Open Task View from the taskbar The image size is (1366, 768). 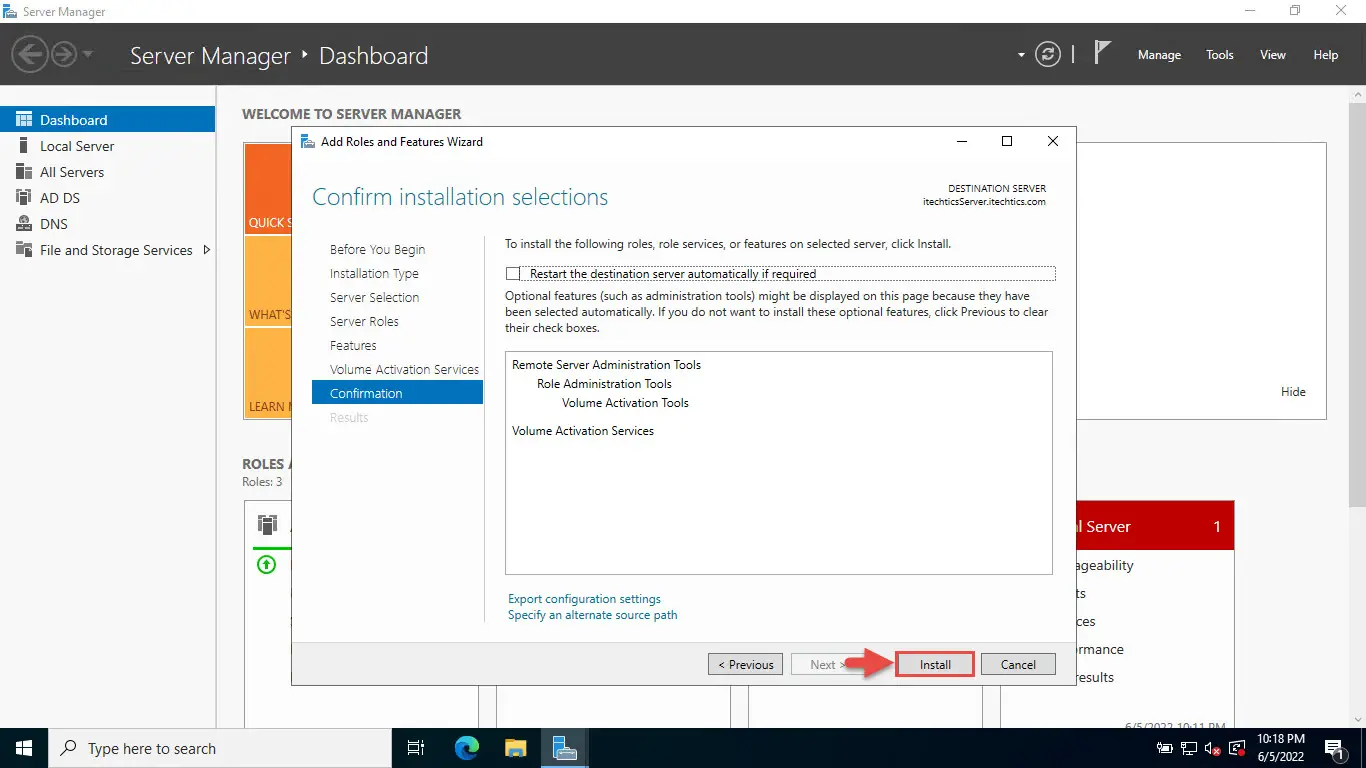[x=416, y=748]
